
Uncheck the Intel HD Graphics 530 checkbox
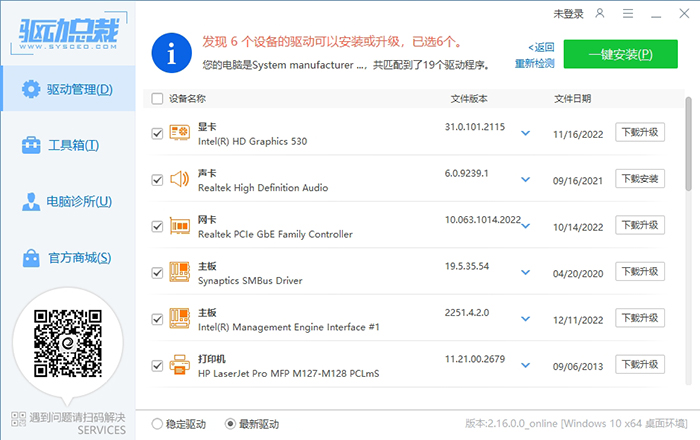pyautogui.click(x=157, y=133)
